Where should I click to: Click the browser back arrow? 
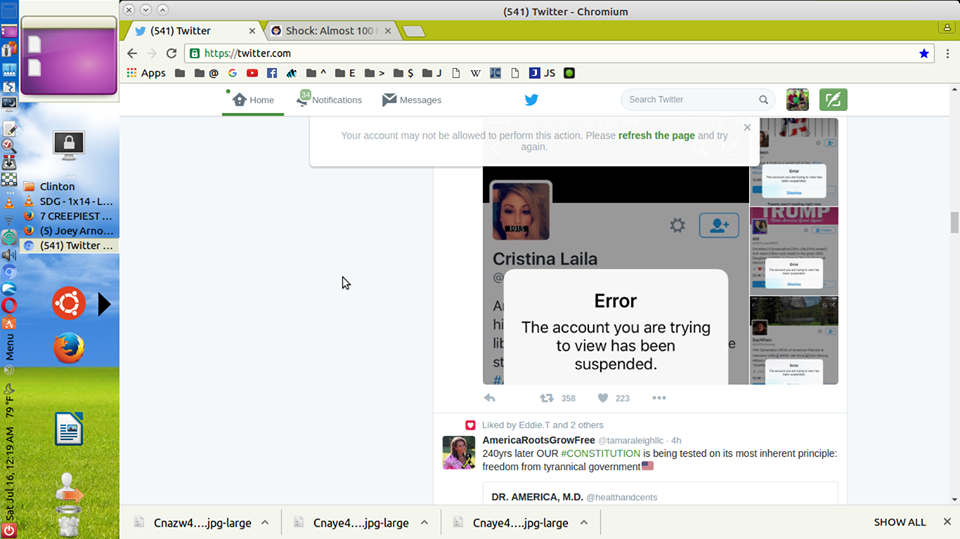(132, 53)
